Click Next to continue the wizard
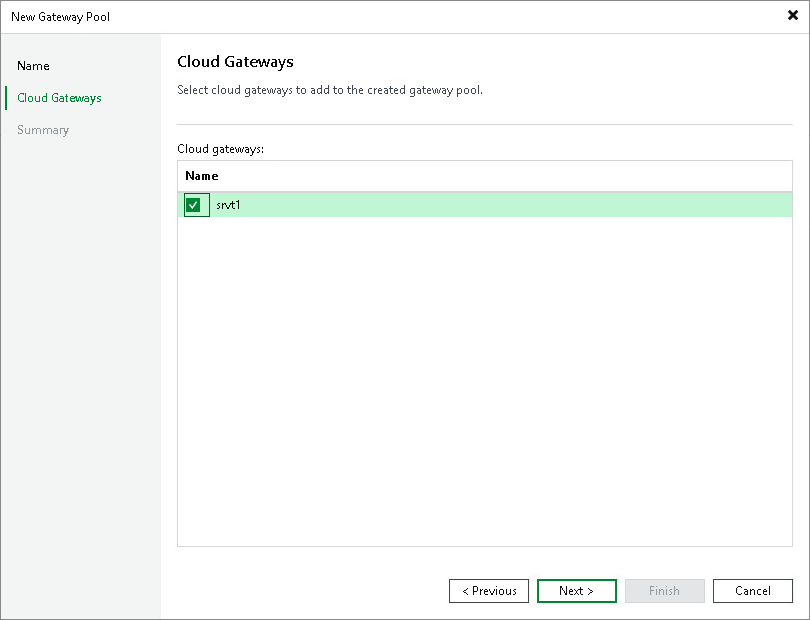 tap(576, 590)
